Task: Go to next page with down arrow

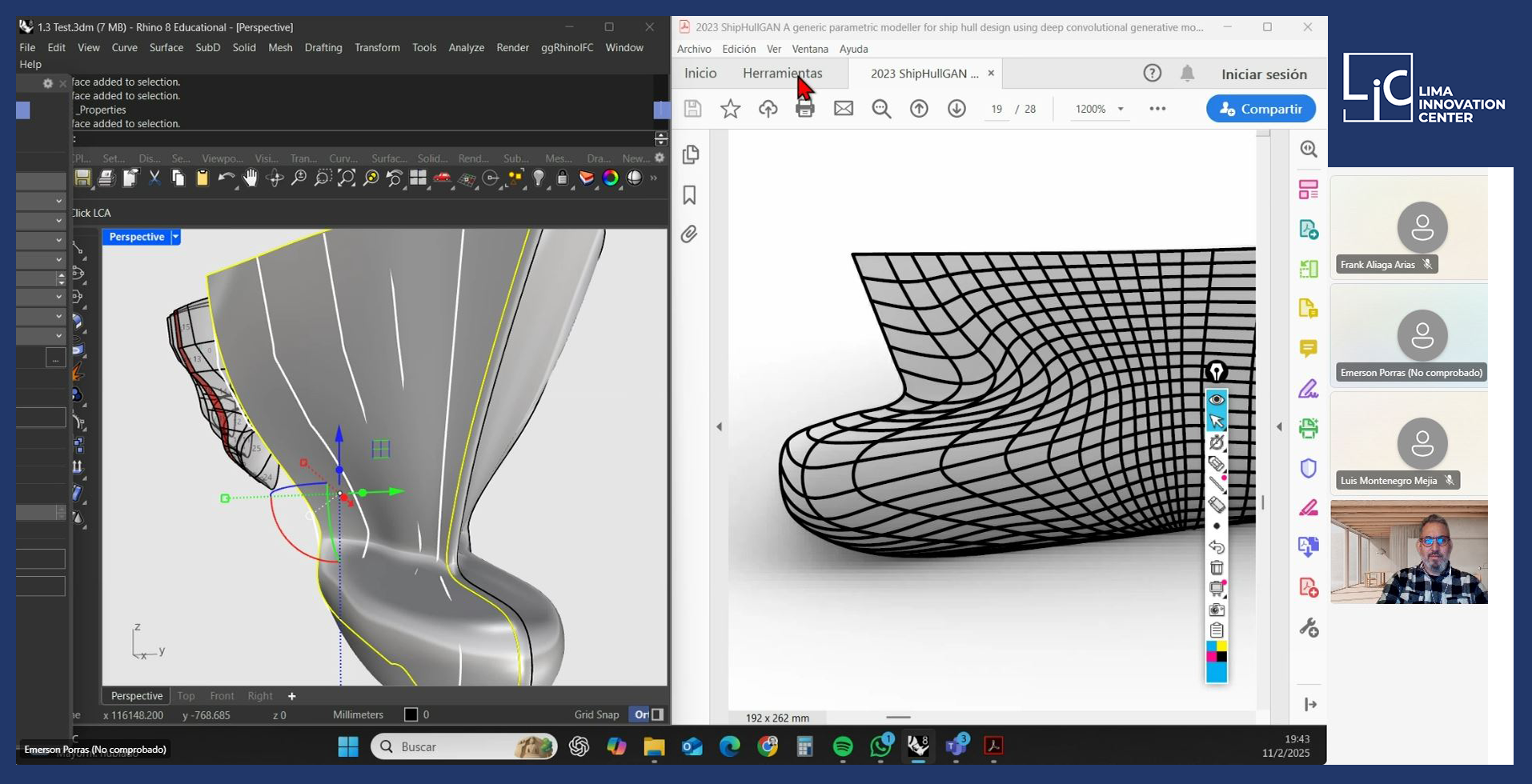Action: pyautogui.click(x=956, y=109)
